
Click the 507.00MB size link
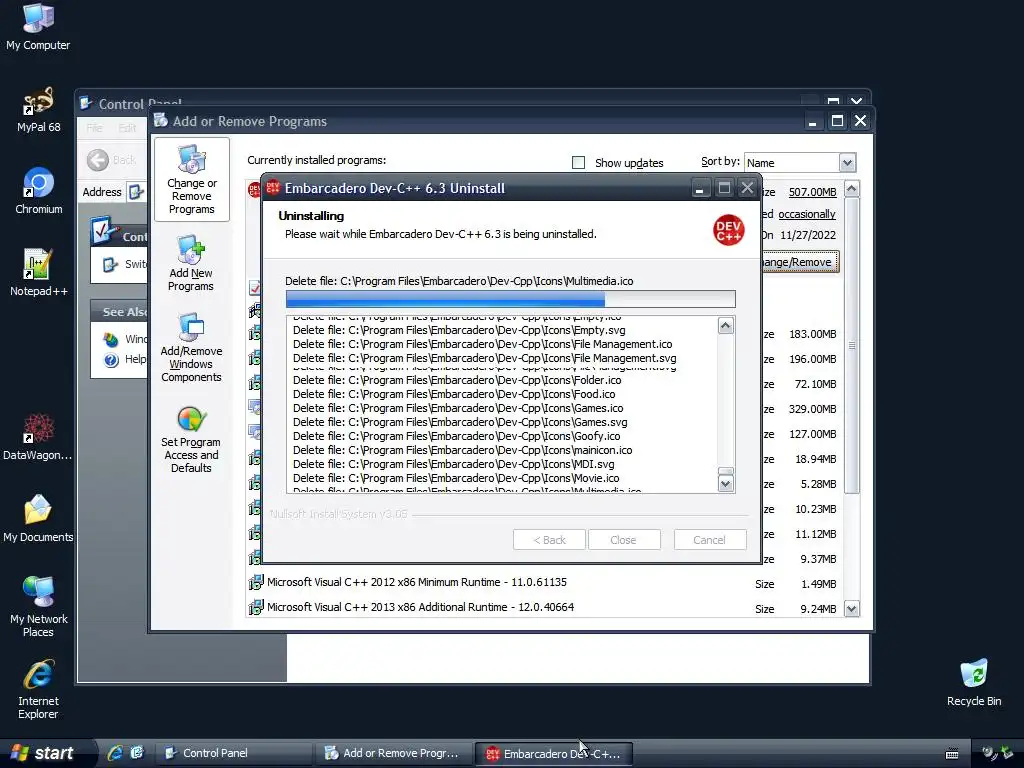(812, 192)
